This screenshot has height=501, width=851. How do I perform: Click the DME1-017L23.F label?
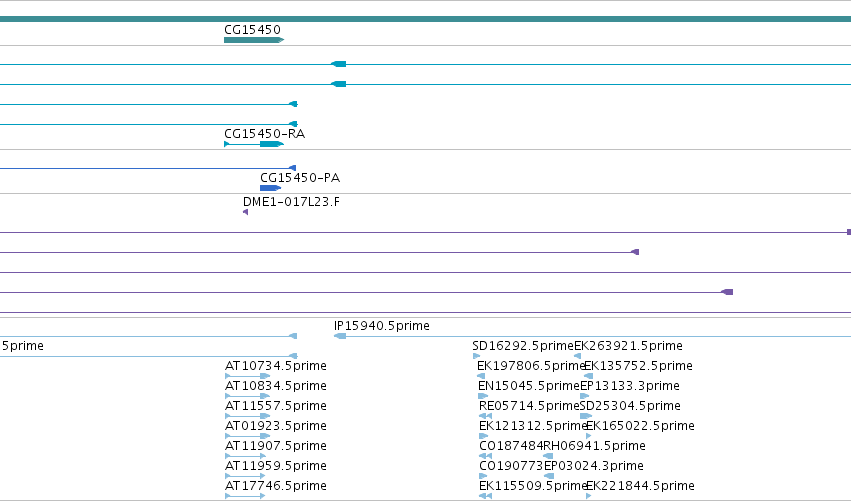pyautogui.click(x=291, y=201)
